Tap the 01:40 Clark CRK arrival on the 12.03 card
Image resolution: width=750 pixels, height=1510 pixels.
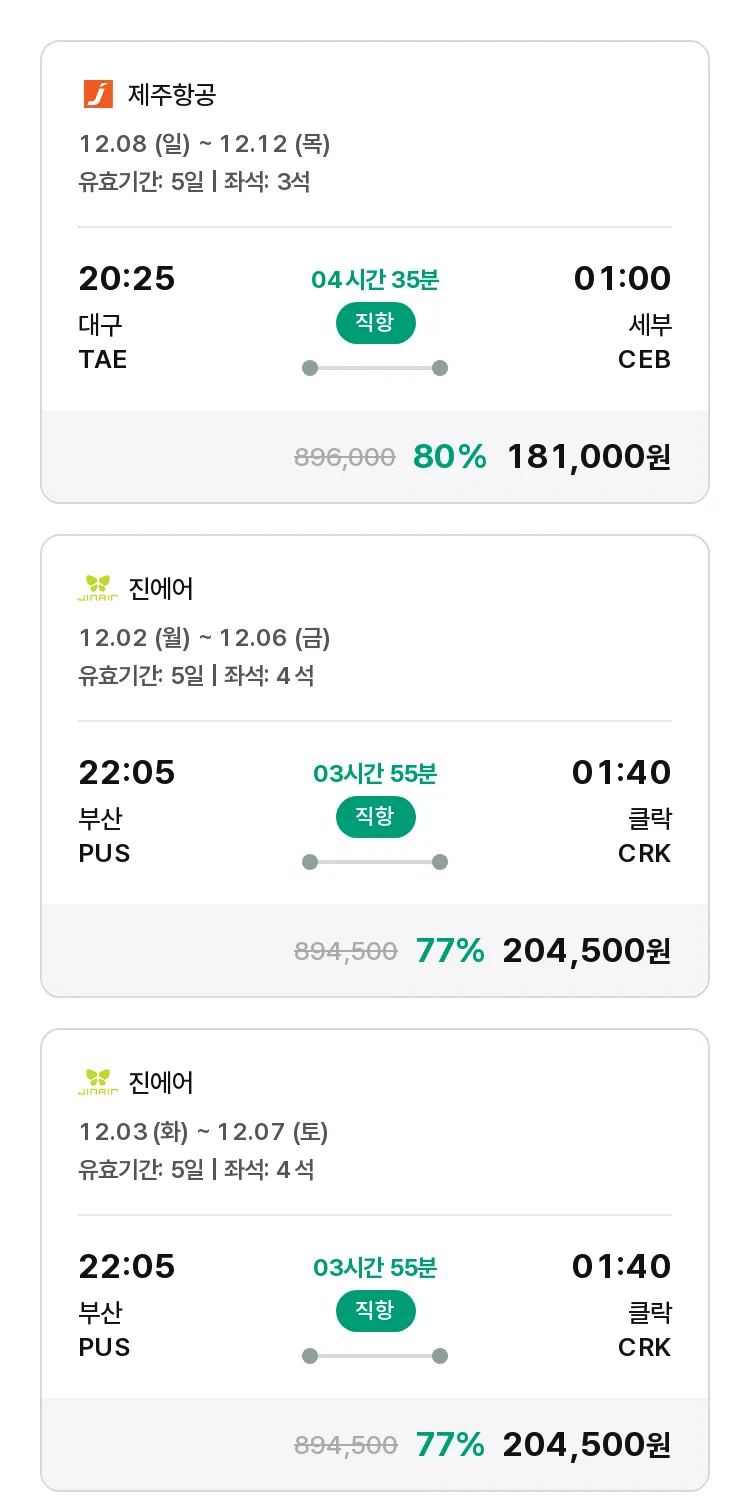(x=622, y=1266)
